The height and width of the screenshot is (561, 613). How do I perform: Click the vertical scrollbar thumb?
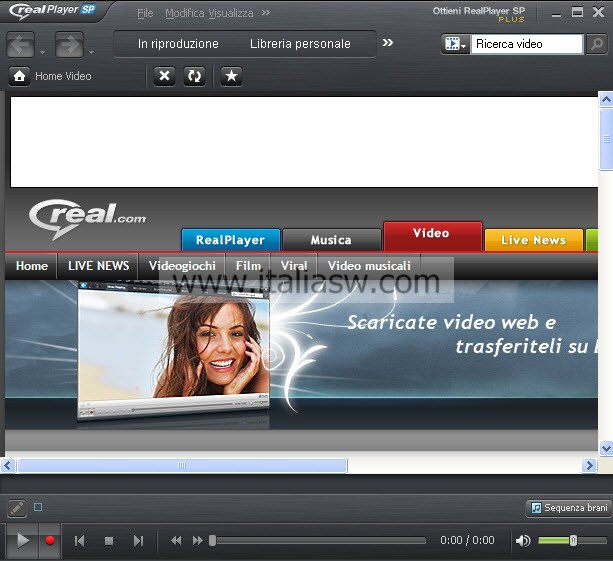(606, 139)
